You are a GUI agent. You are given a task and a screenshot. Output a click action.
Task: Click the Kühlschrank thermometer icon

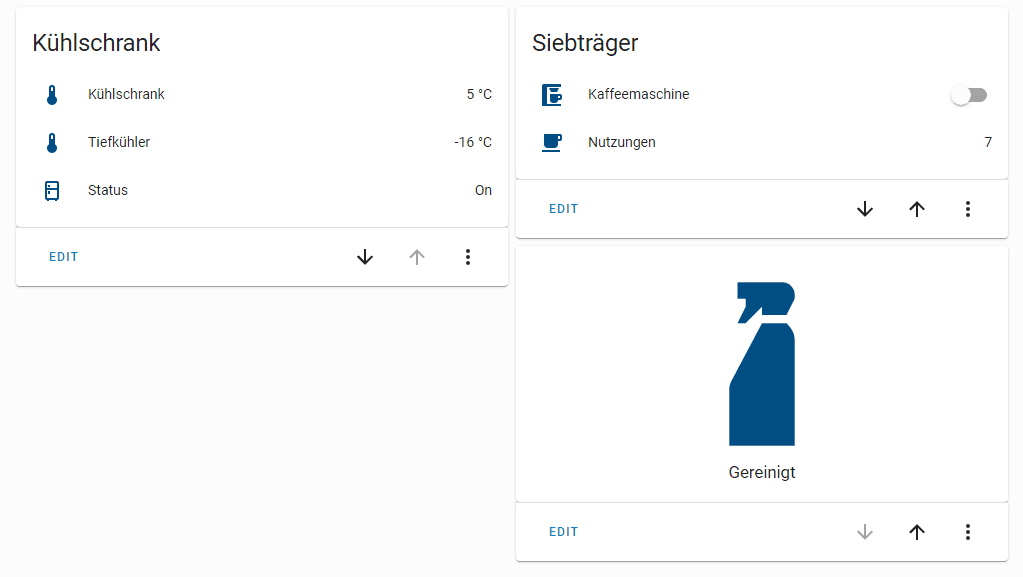[x=52, y=95]
